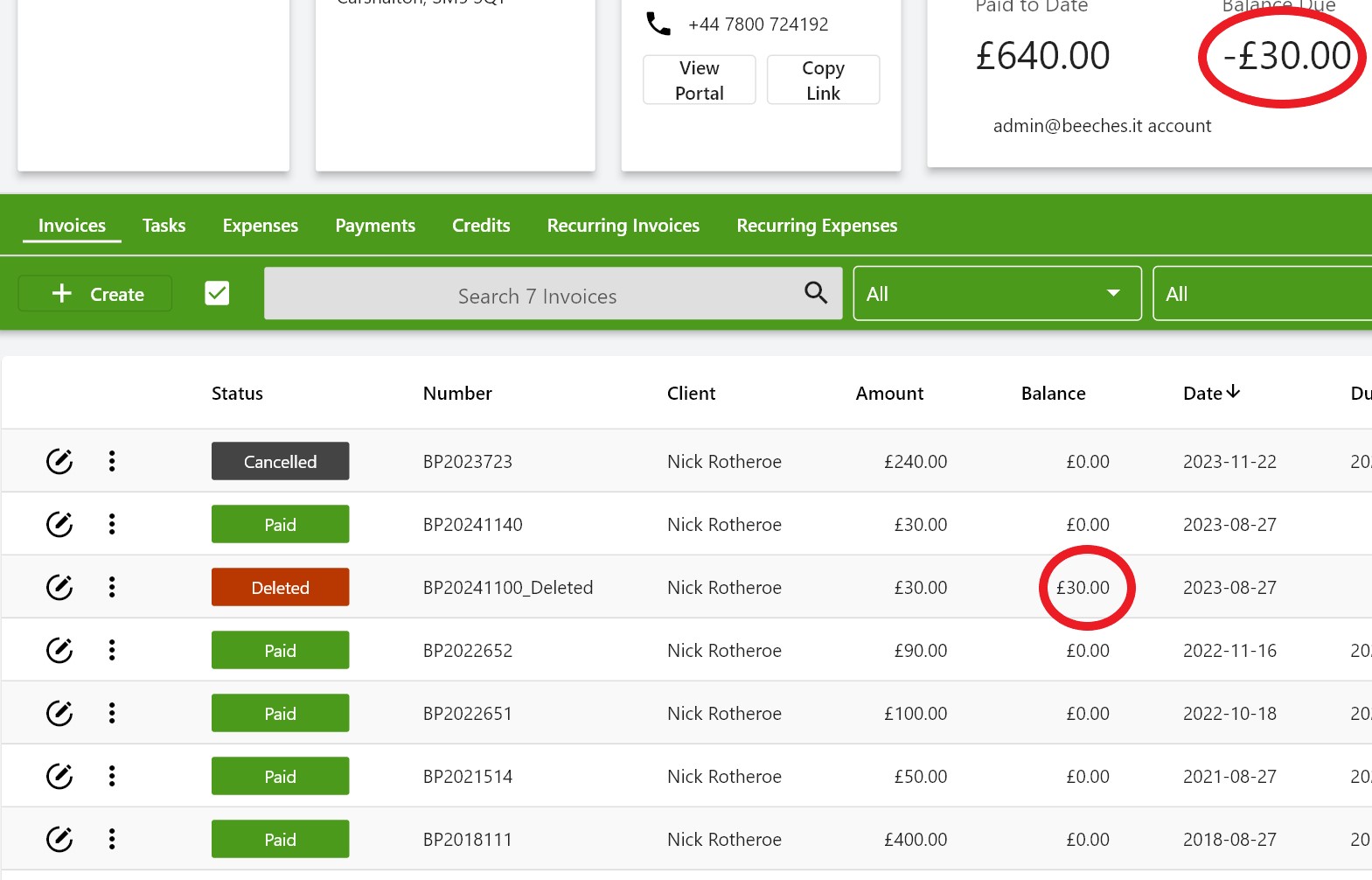Screen dimensions: 1372x880
Task: Sort by the Status column header
Action: tap(237, 394)
